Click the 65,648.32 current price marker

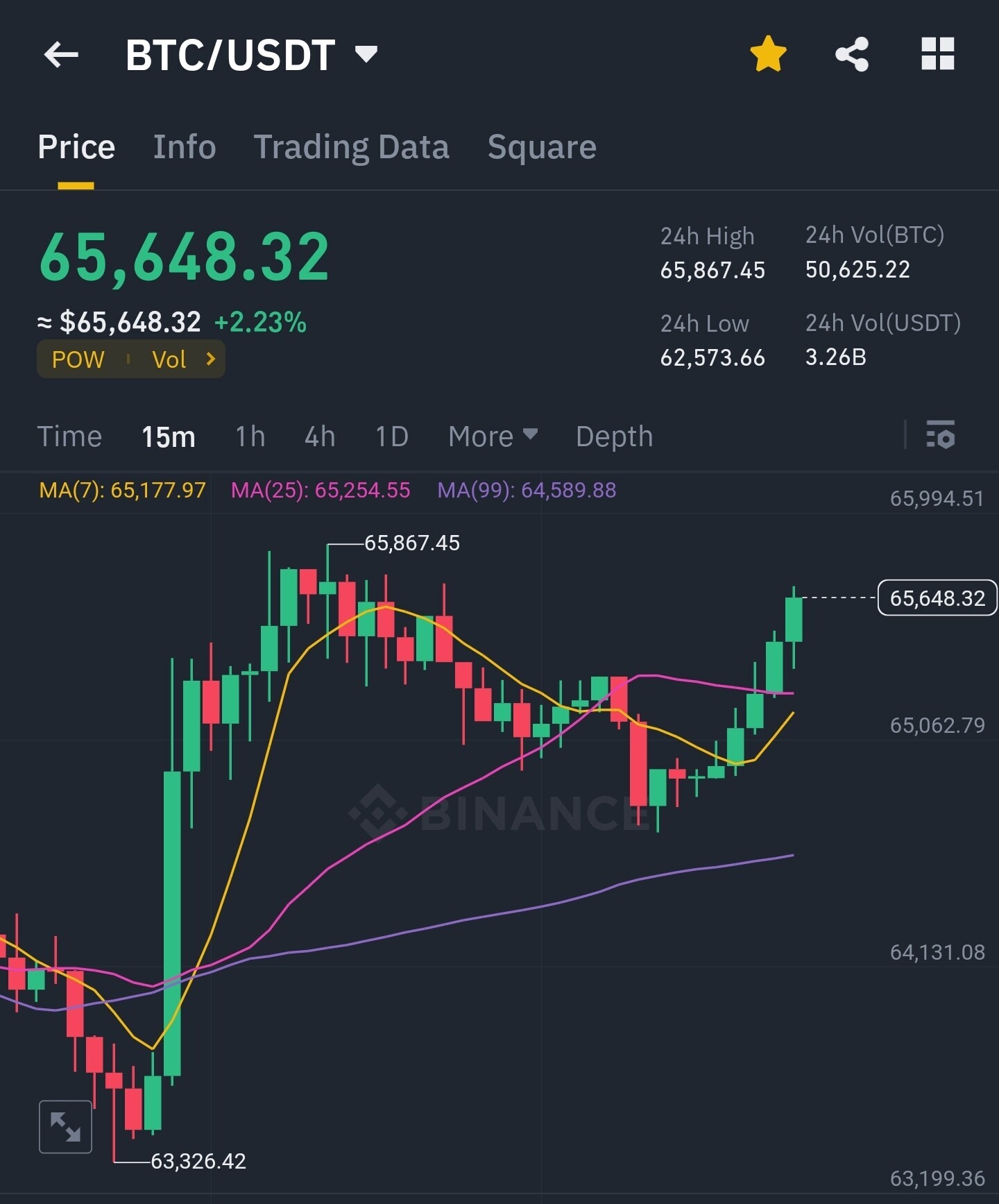click(x=937, y=598)
